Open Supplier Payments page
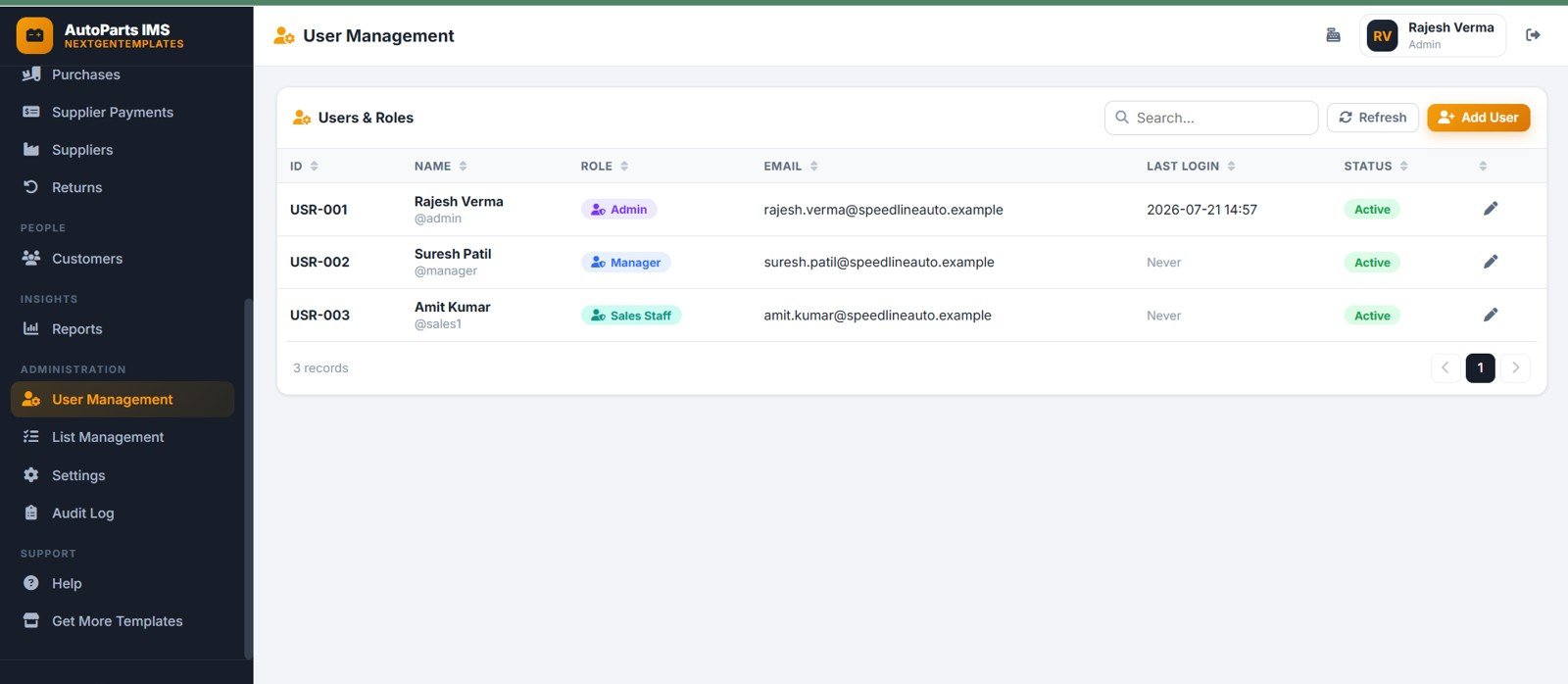 tap(122, 112)
